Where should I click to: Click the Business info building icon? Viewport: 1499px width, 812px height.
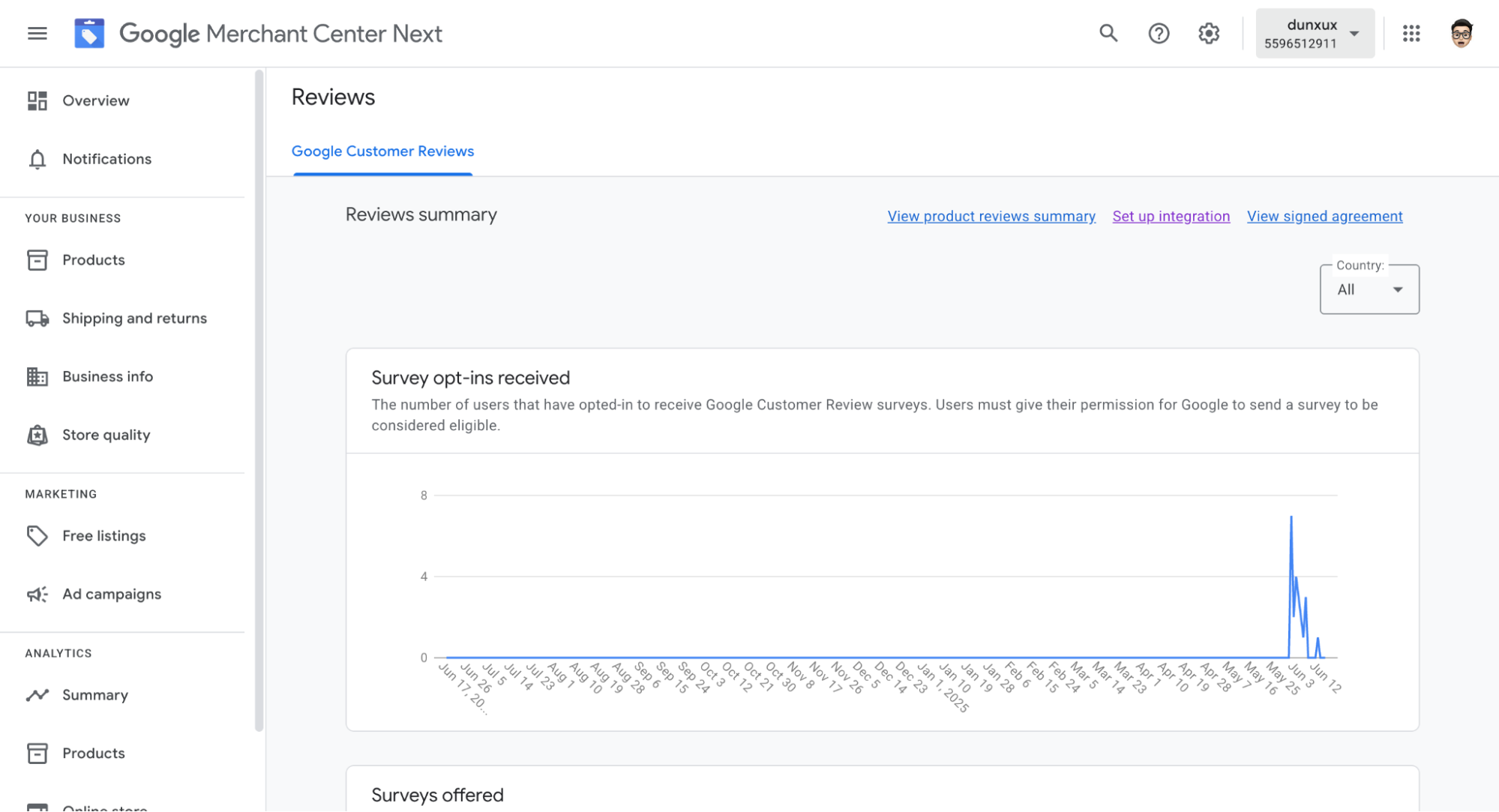pyautogui.click(x=37, y=376)
